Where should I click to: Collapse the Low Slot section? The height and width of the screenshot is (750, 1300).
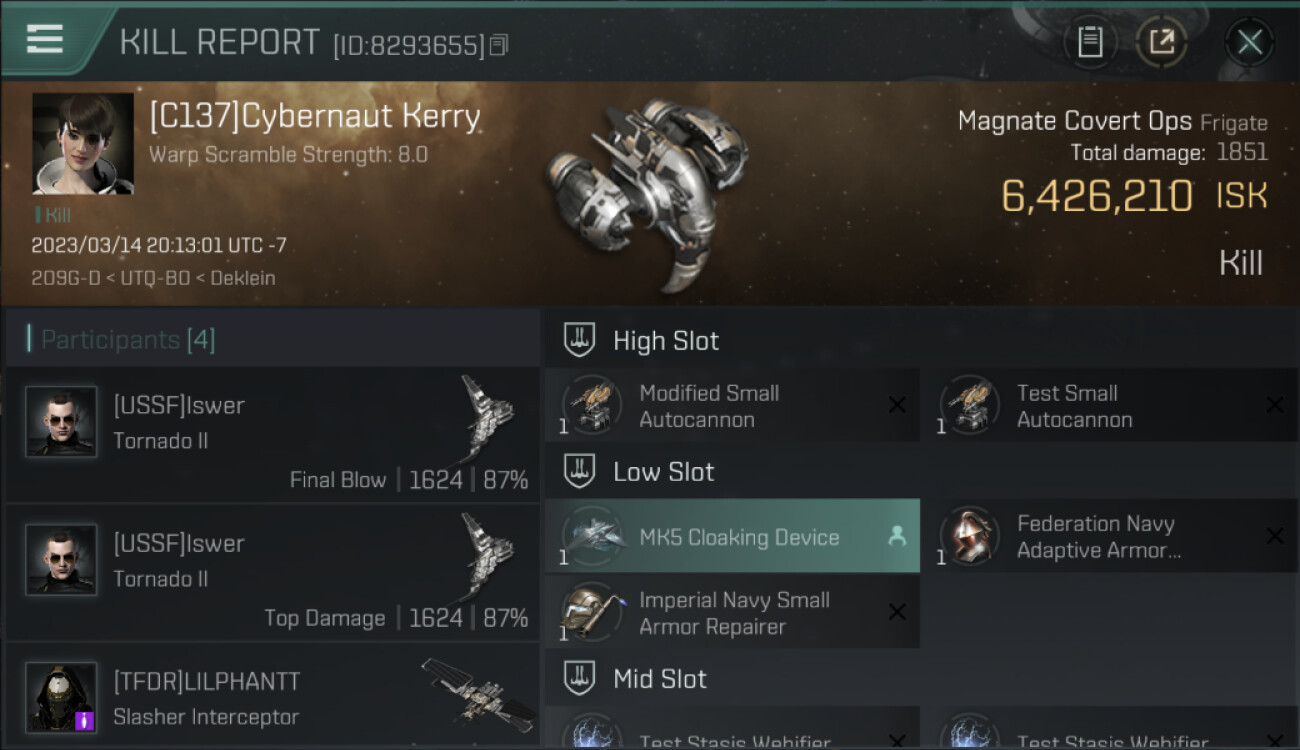[x=580, y=471]
